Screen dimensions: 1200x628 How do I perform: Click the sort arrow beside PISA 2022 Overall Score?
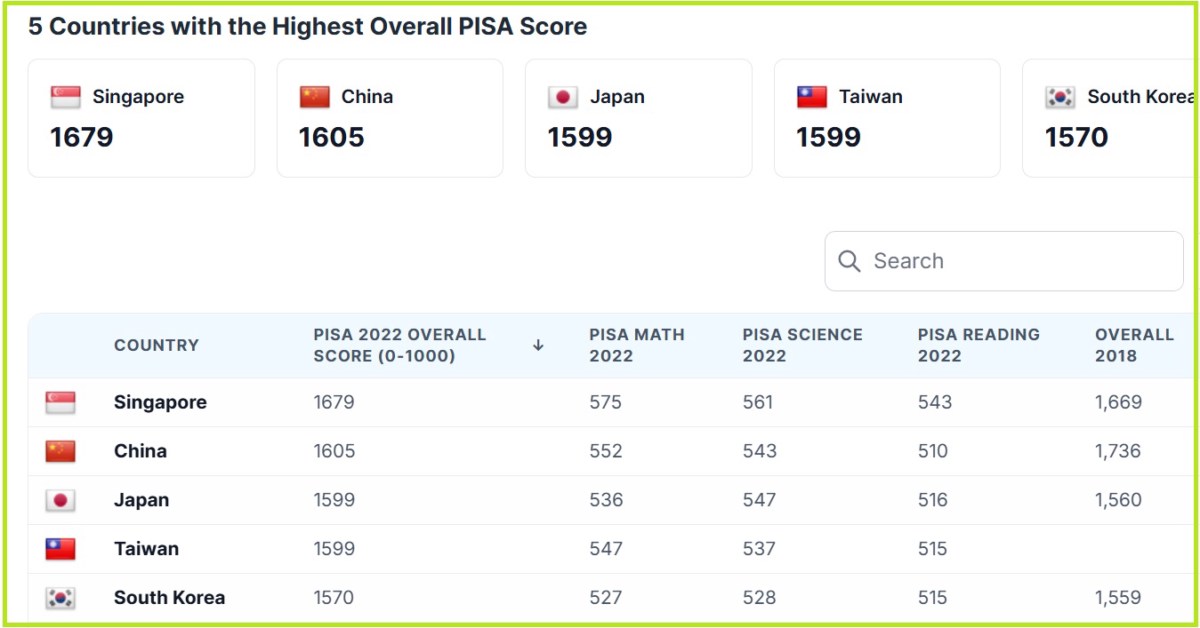pos(538,345)
